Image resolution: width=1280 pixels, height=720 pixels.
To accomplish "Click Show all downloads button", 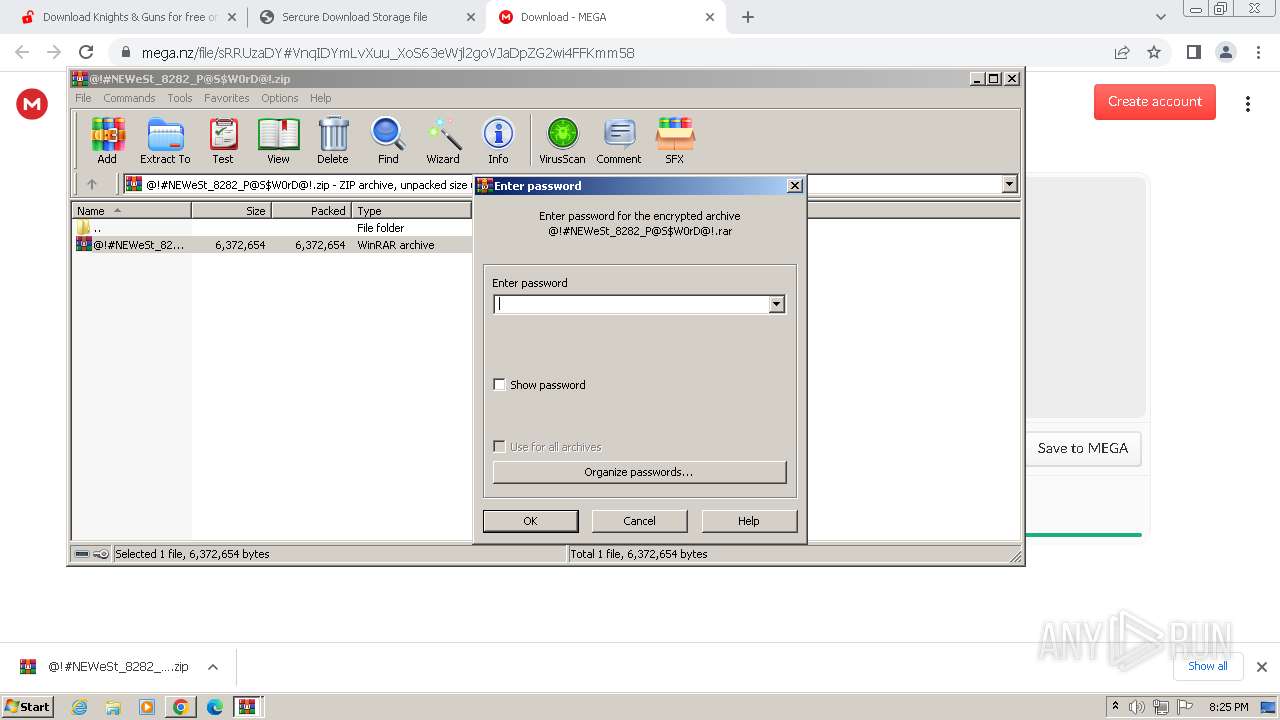I will (1208, 666).
